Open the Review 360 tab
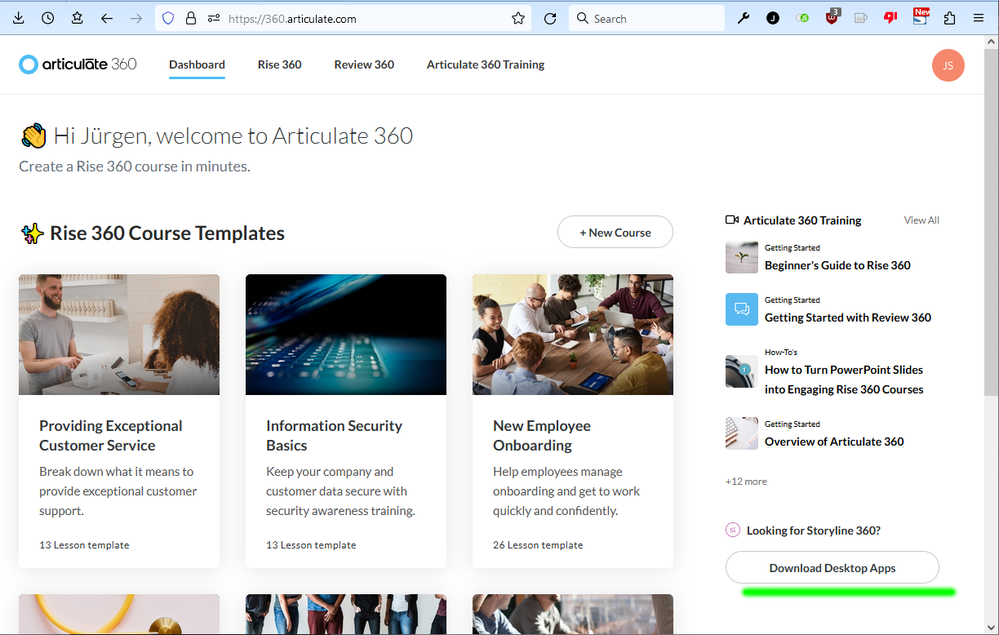The image size is (999, 635). [x=364, y=65]
